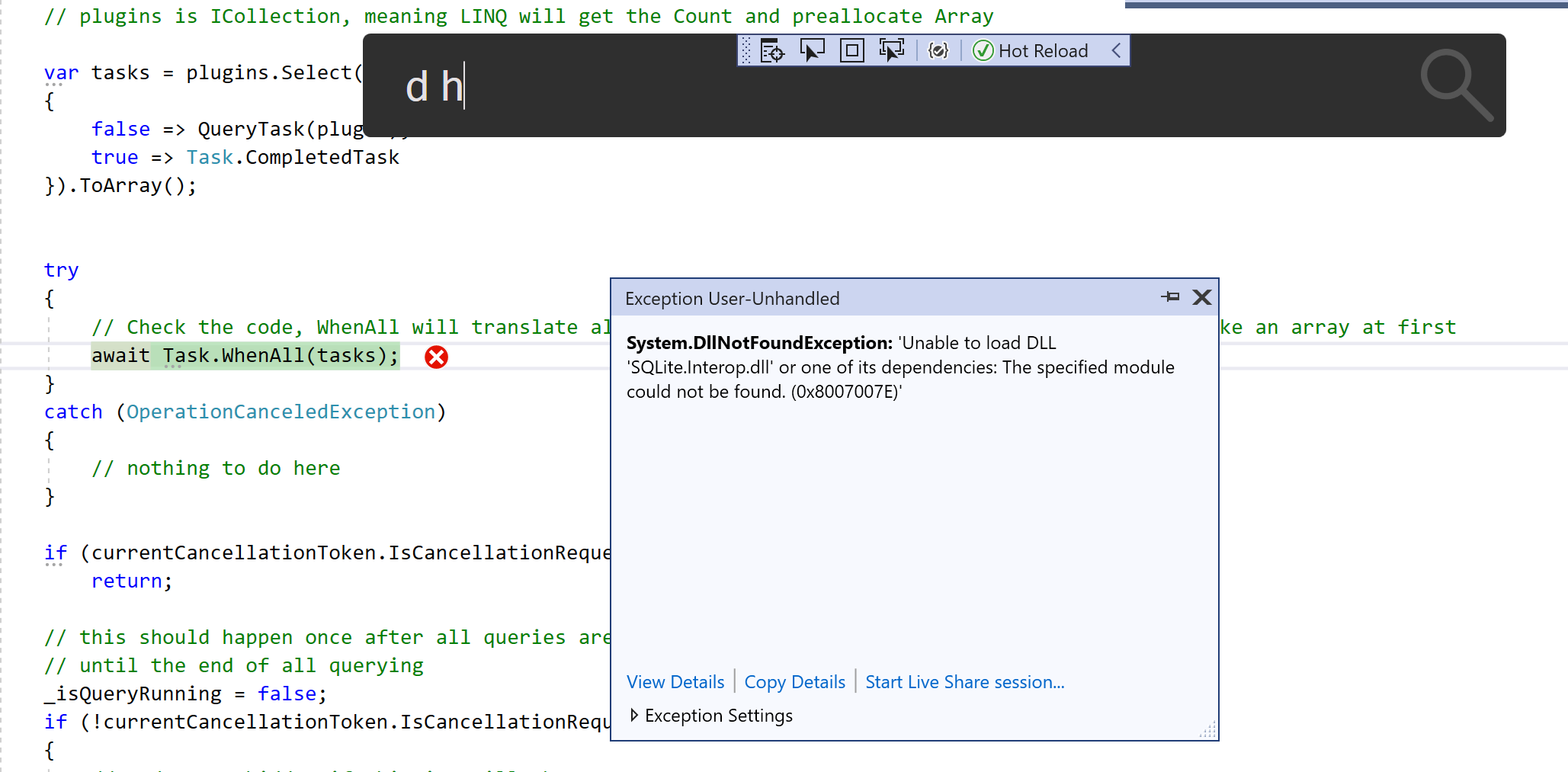
Task: Open the View Details link
Action: point(675,682)
